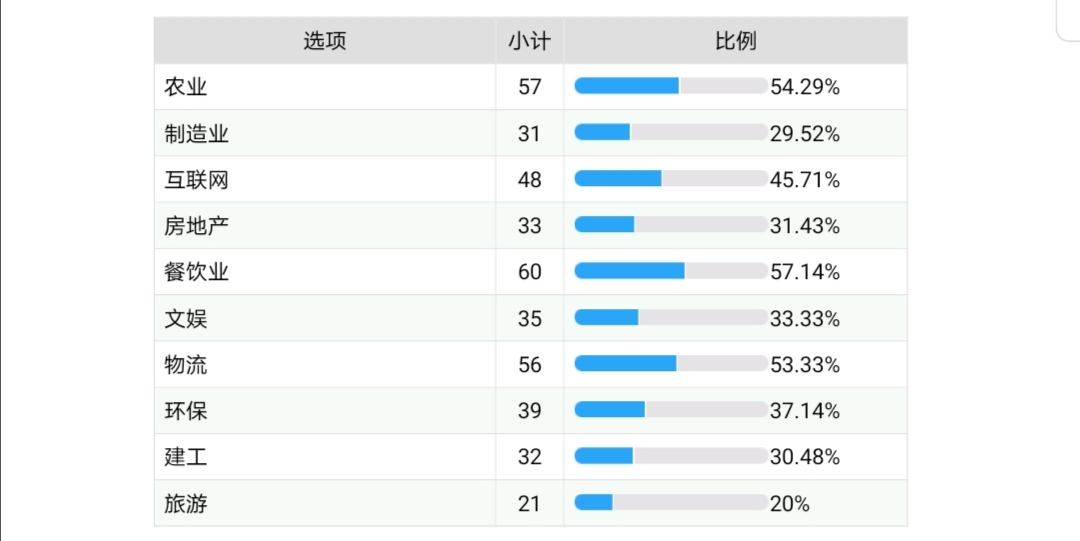This screenshot has width=1080, height=541.
Task: Click the 54.29% progress bar for 农业
Action: (671, 85)
